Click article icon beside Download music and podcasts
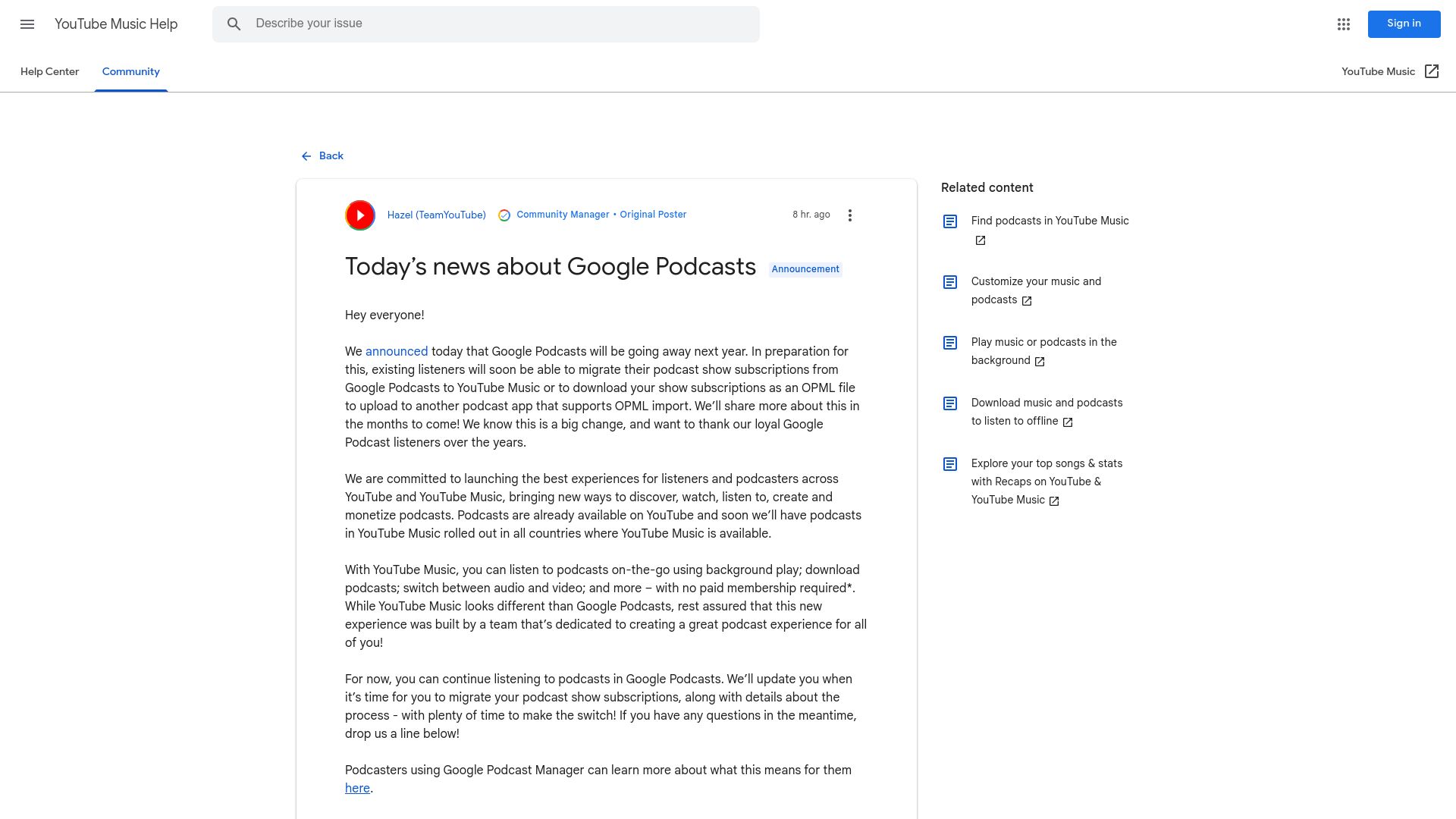1456x819 pixels. pyautogui.click(x=950, y=403)
